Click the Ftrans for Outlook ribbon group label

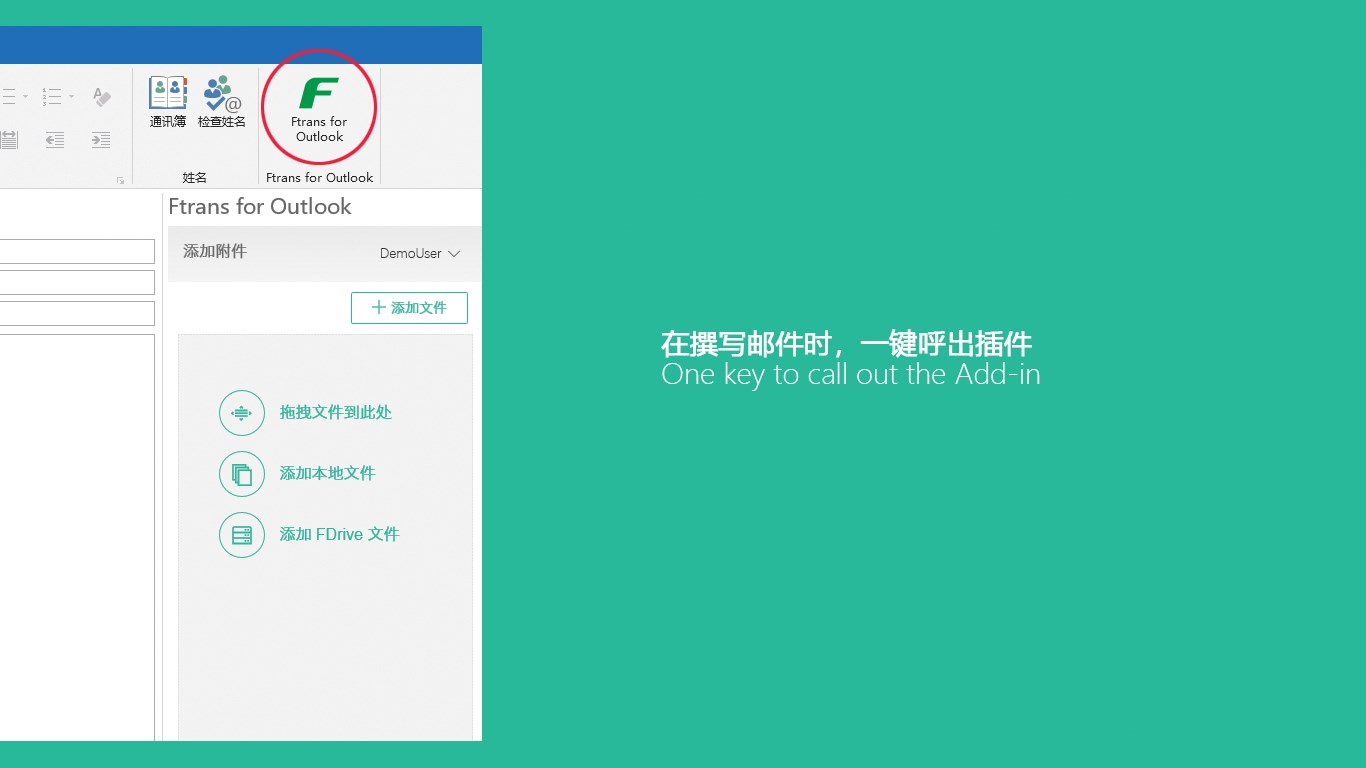(320, 178)
